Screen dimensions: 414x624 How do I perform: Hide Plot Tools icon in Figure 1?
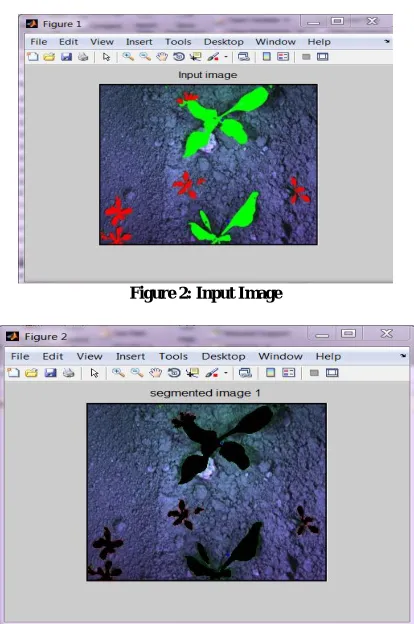(x=306, y=57)
